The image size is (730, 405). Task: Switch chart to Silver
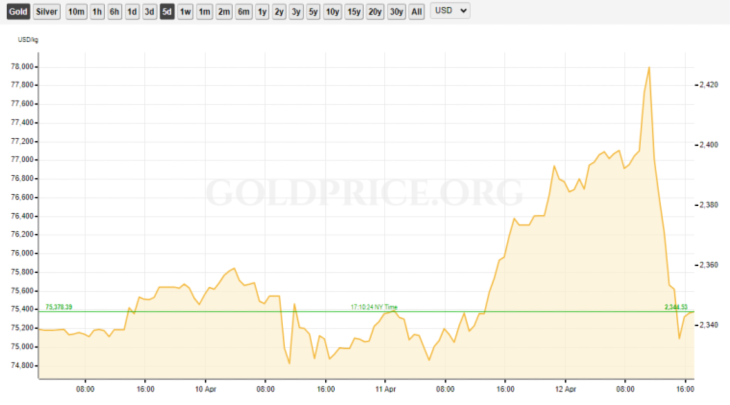47,12
